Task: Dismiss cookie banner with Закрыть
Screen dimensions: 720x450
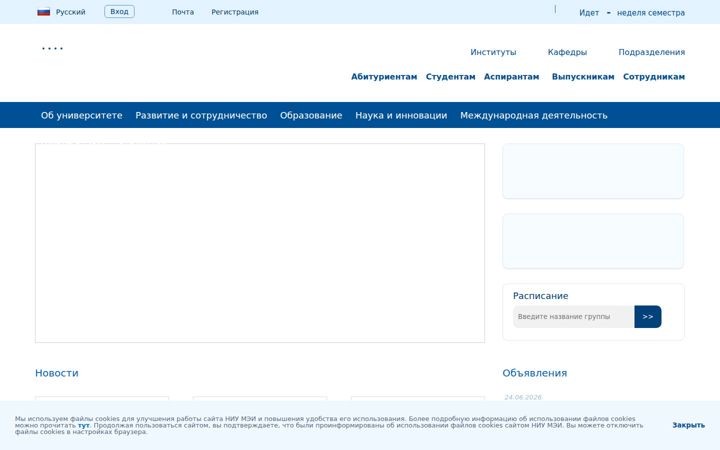Action: coord(688,425)
